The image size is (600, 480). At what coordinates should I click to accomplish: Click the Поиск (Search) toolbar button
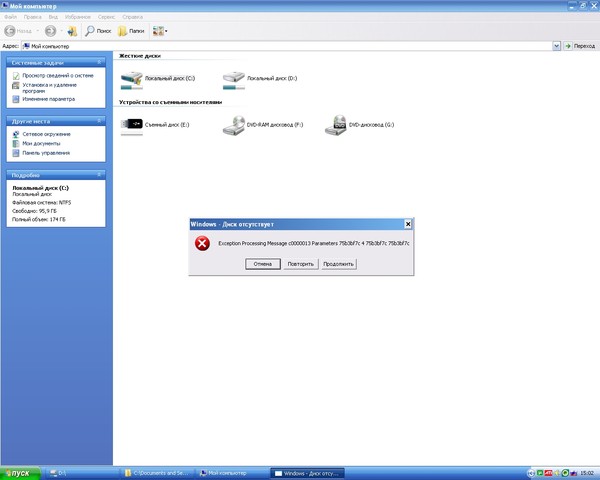[97, 31]
